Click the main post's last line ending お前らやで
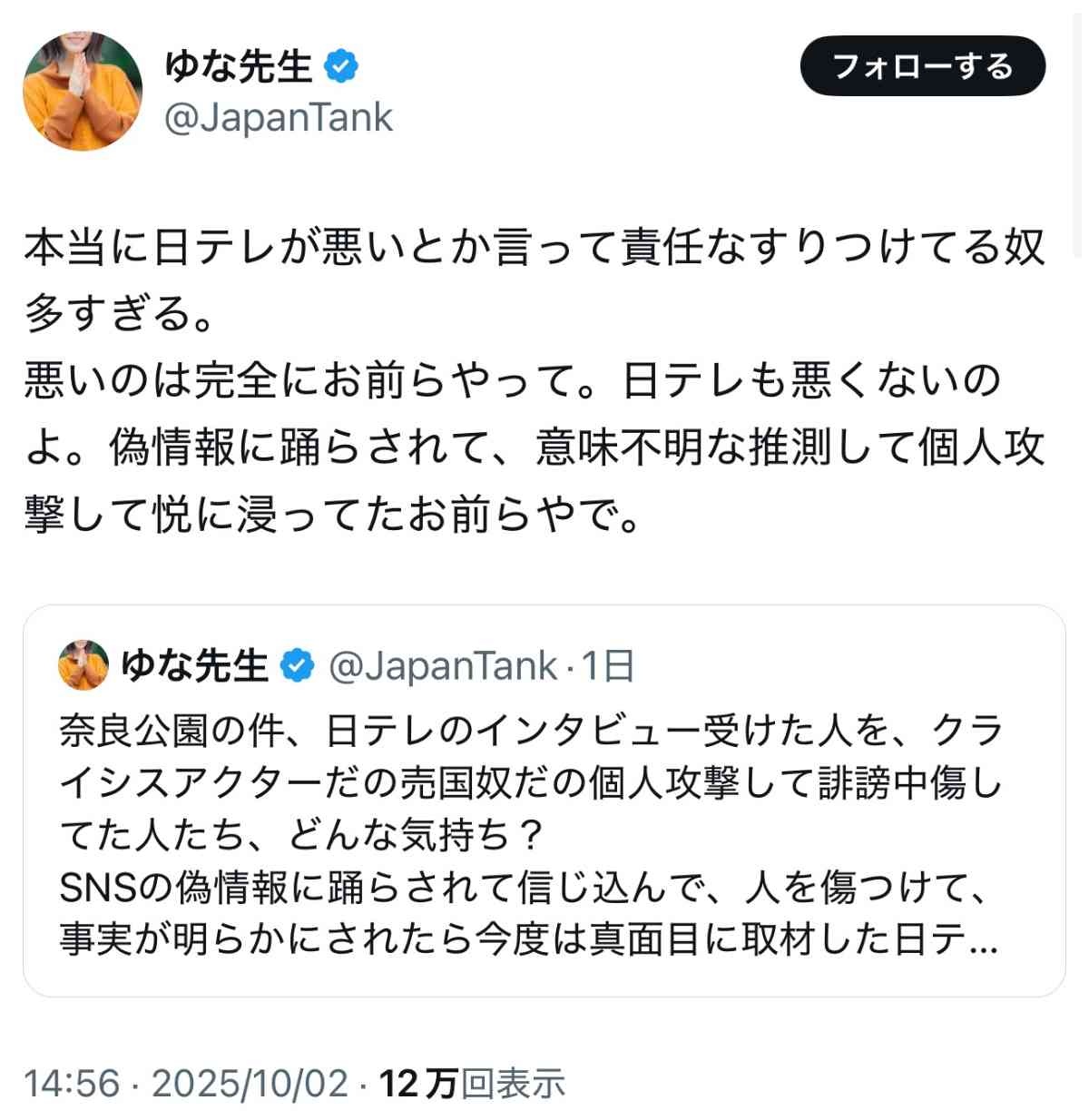Viewport: 1089px width, 1120px height. 332,515
